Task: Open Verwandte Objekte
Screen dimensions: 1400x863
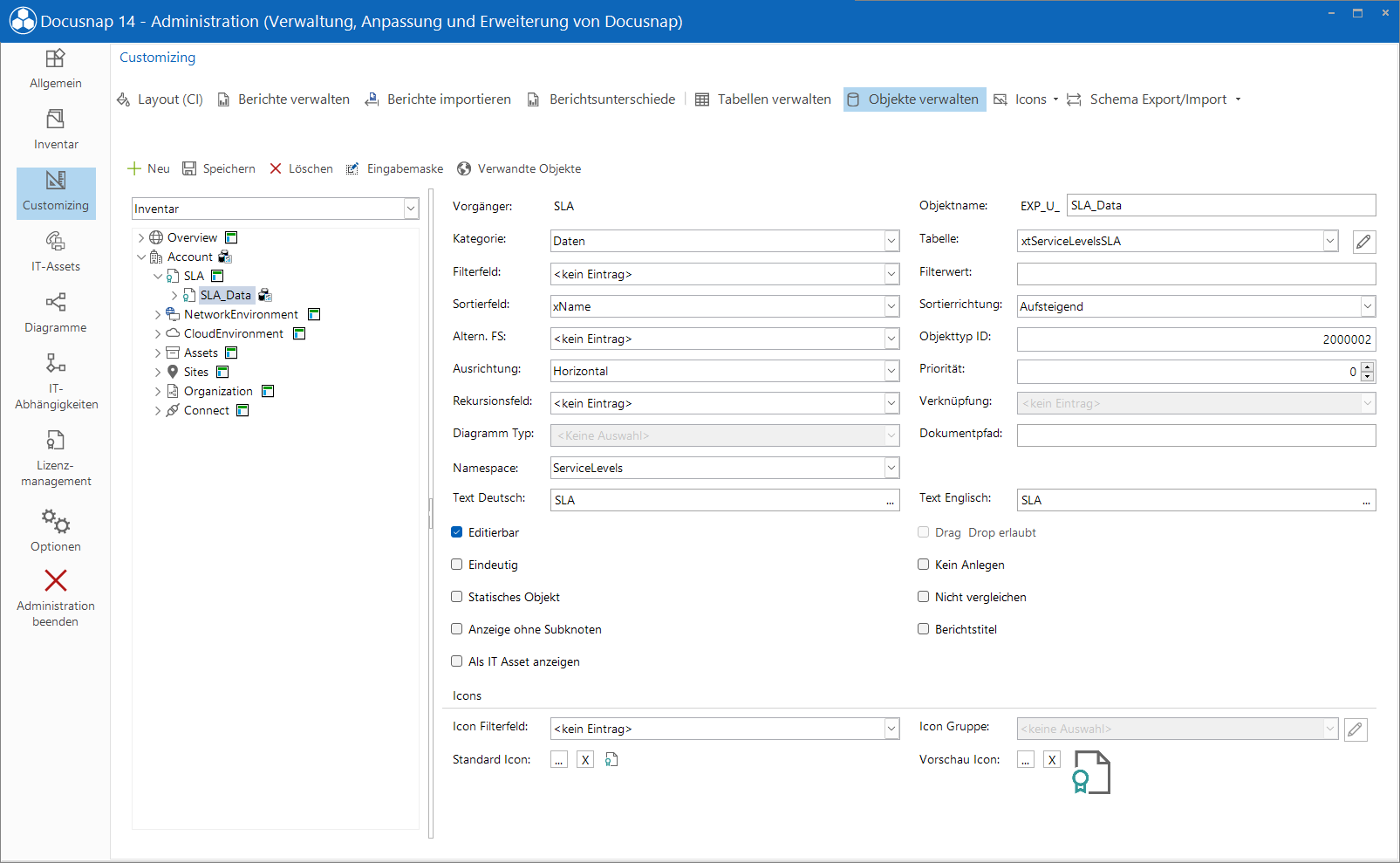Action: click(519, 169)
